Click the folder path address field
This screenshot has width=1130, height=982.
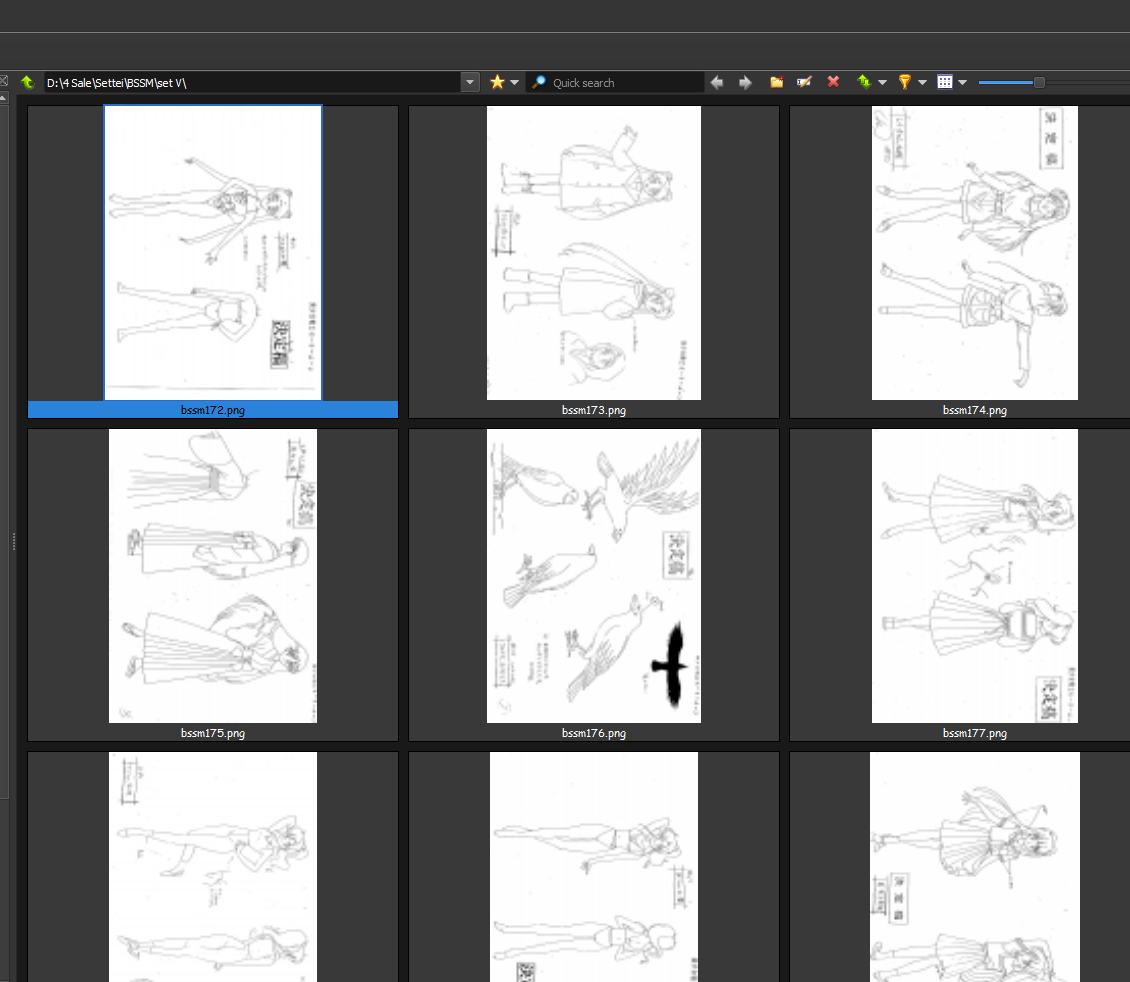[250, 83]
